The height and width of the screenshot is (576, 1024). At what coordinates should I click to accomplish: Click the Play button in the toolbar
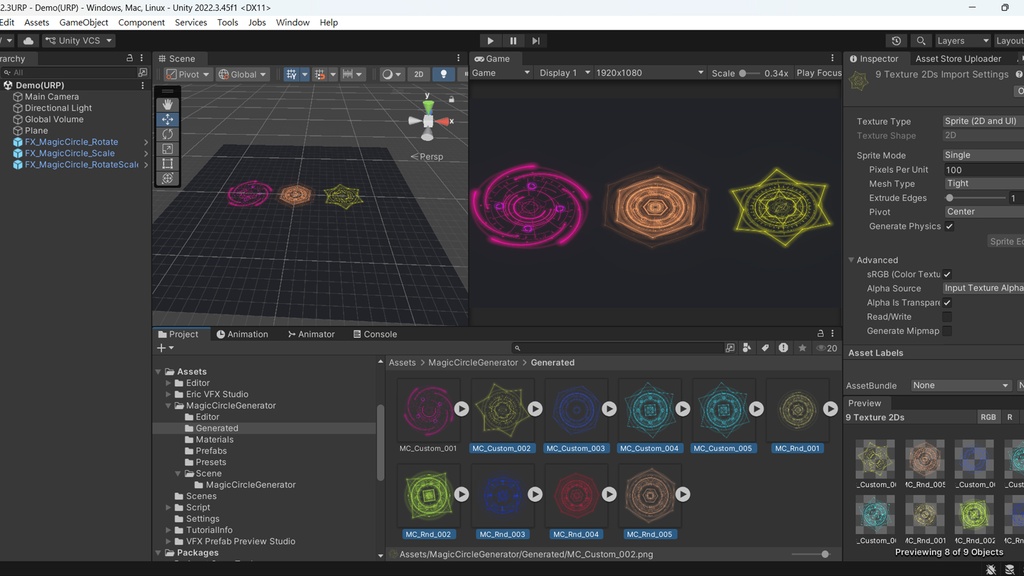(x=490, y=40)
